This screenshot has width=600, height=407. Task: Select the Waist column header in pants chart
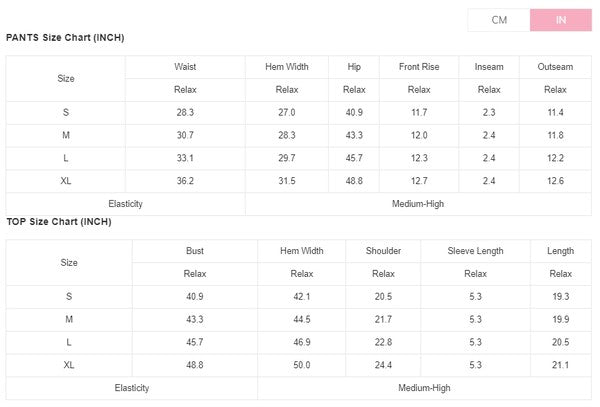click(x=184, y=67)
